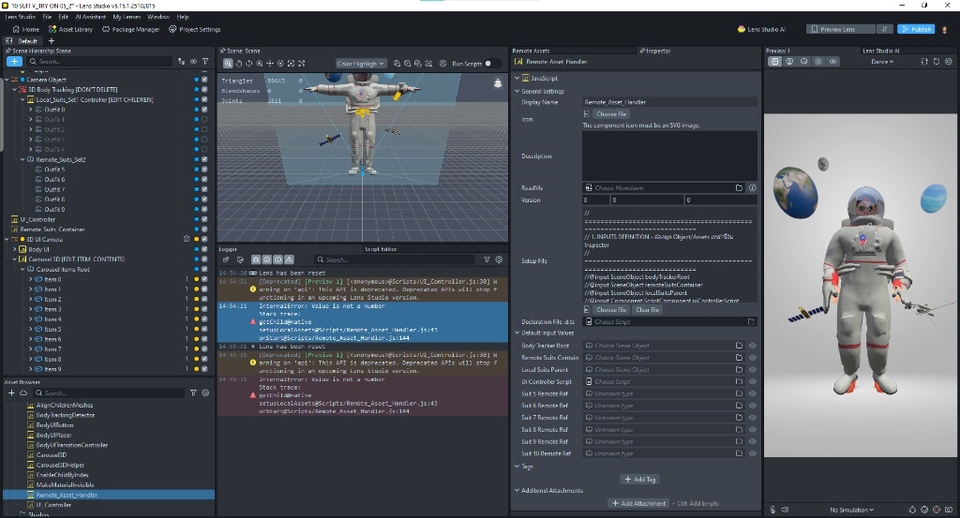Expand the Item 5 tree node
The height and width of the screenshot is (518, 960).
31,329
